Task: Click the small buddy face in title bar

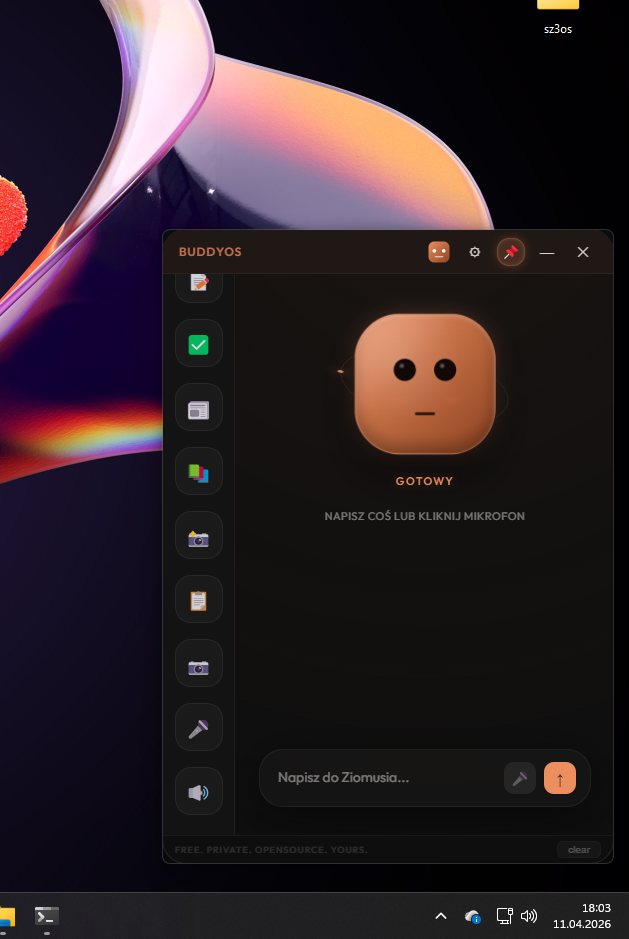Action: (x=439, y=252)
